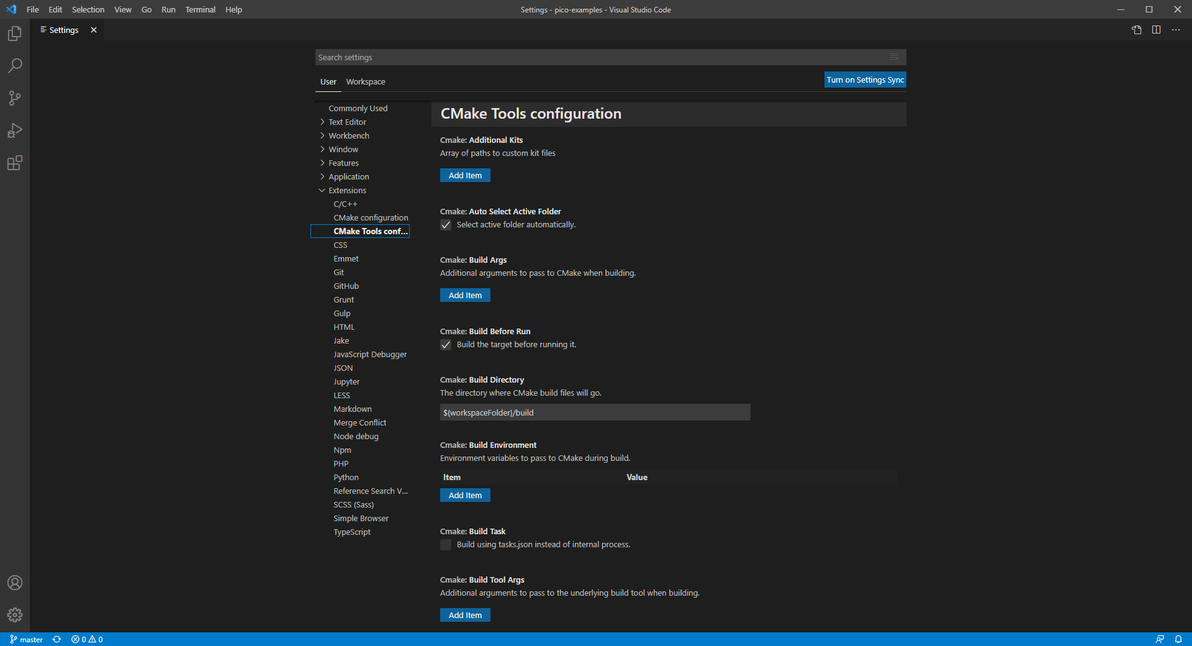
Task: Click Turn on Settings Sync button
Action: (865, 80)
